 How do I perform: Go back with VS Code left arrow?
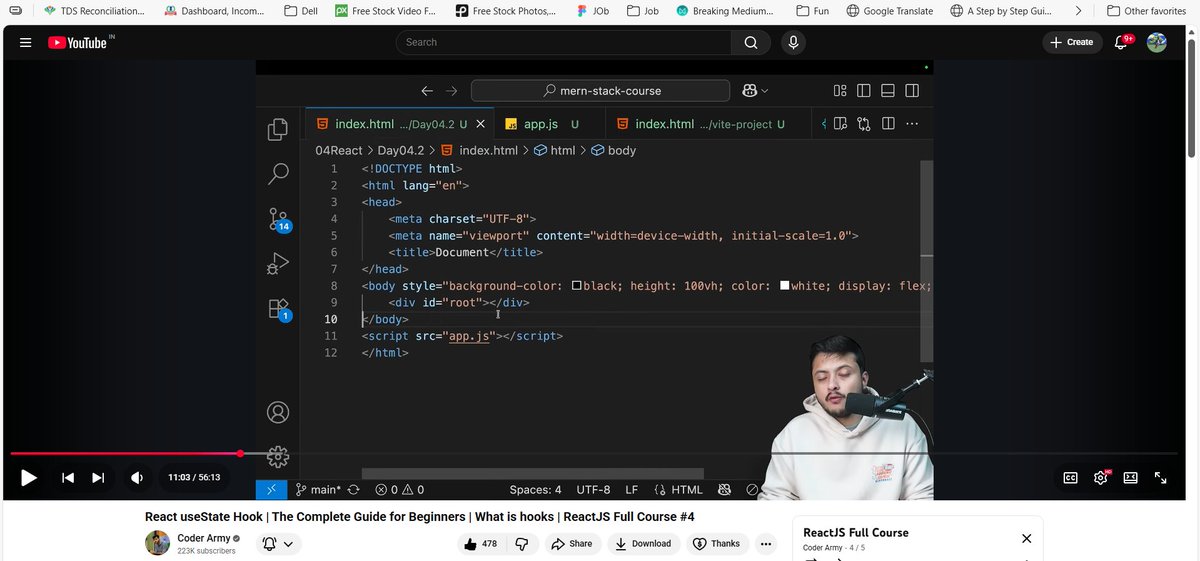pyautogui.click(x=427, y=90)
